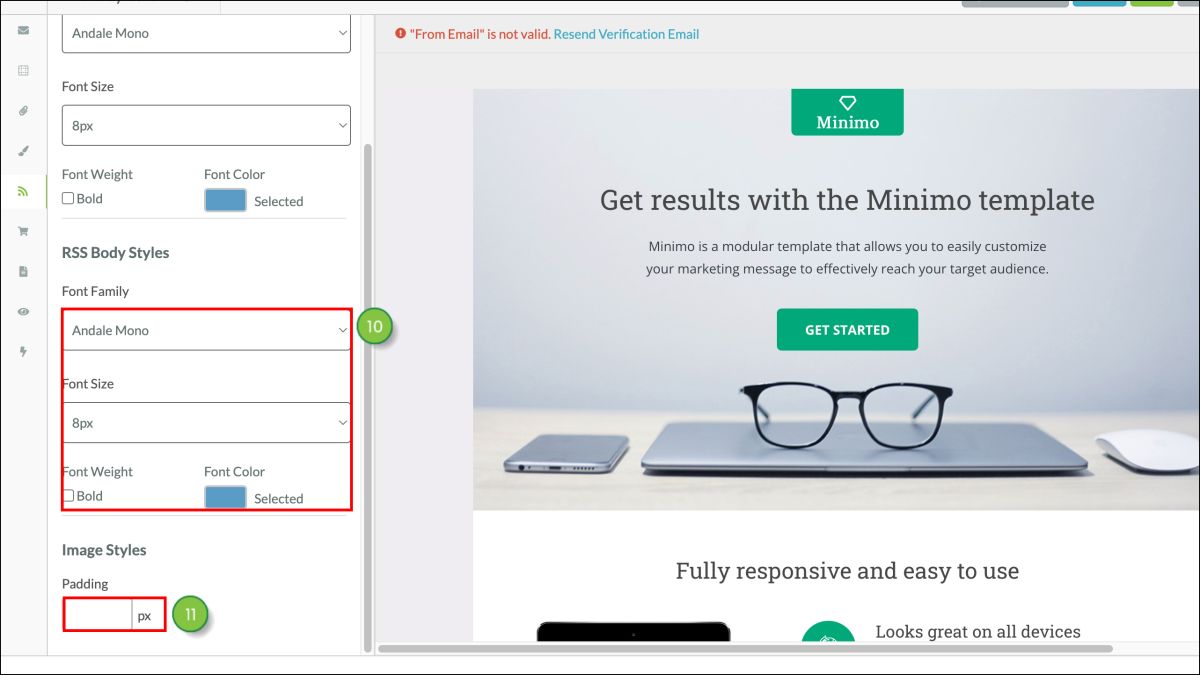Click the document page icon in sidebar
The image size is (1200, 675).
(23, 271)
